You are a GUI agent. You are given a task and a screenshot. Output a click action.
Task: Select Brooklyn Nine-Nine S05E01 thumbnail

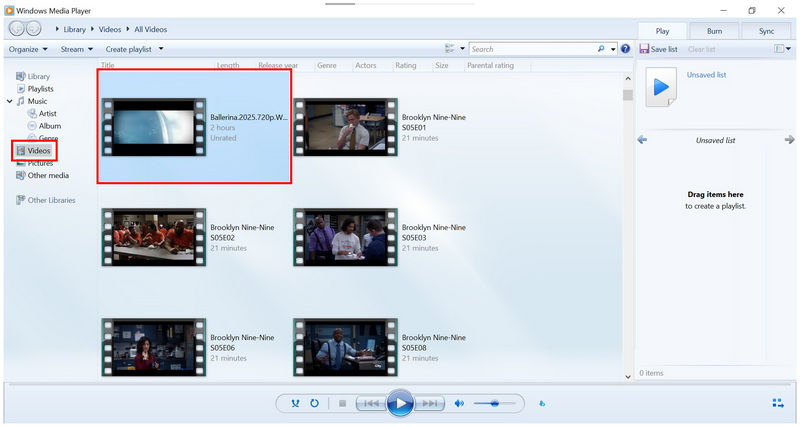tap(345, 127)
